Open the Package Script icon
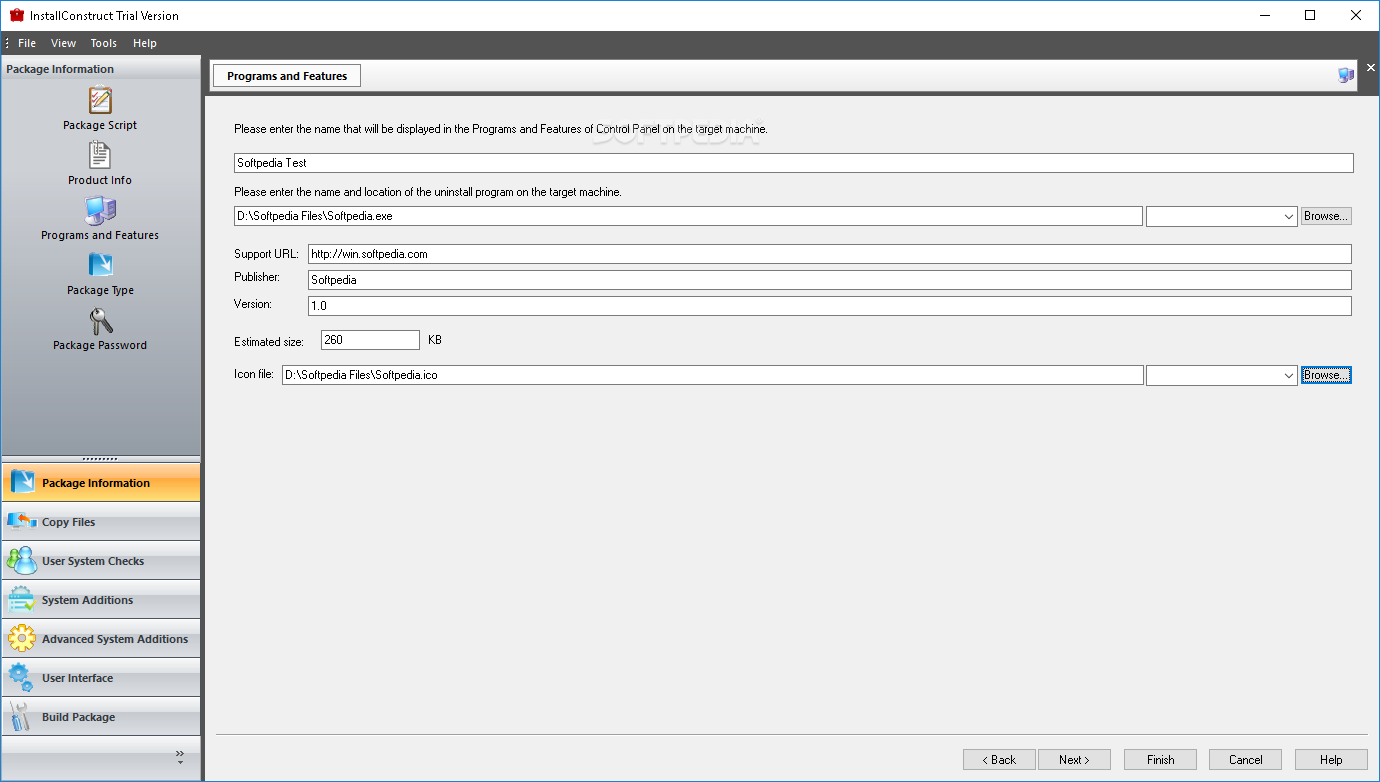Screen dimensions: 1380x782 point(100,100)
